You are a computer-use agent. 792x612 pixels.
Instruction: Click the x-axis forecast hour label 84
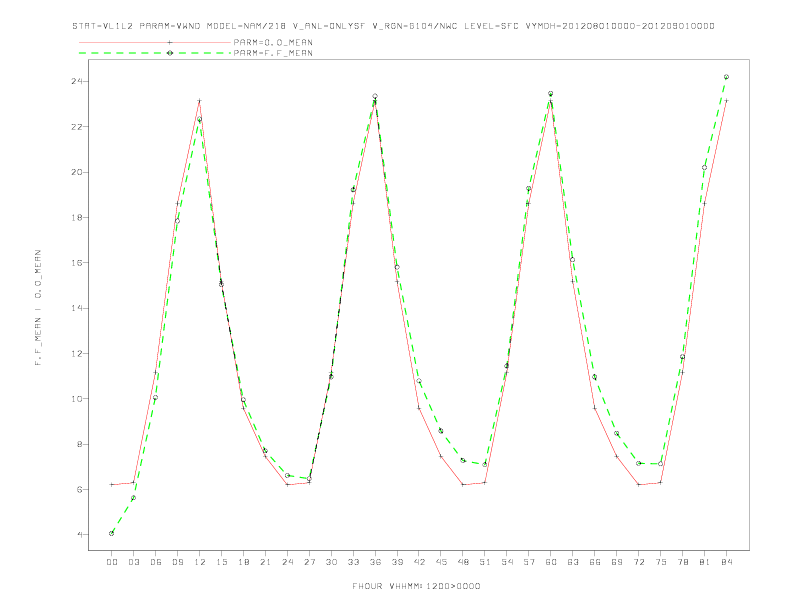727,562
